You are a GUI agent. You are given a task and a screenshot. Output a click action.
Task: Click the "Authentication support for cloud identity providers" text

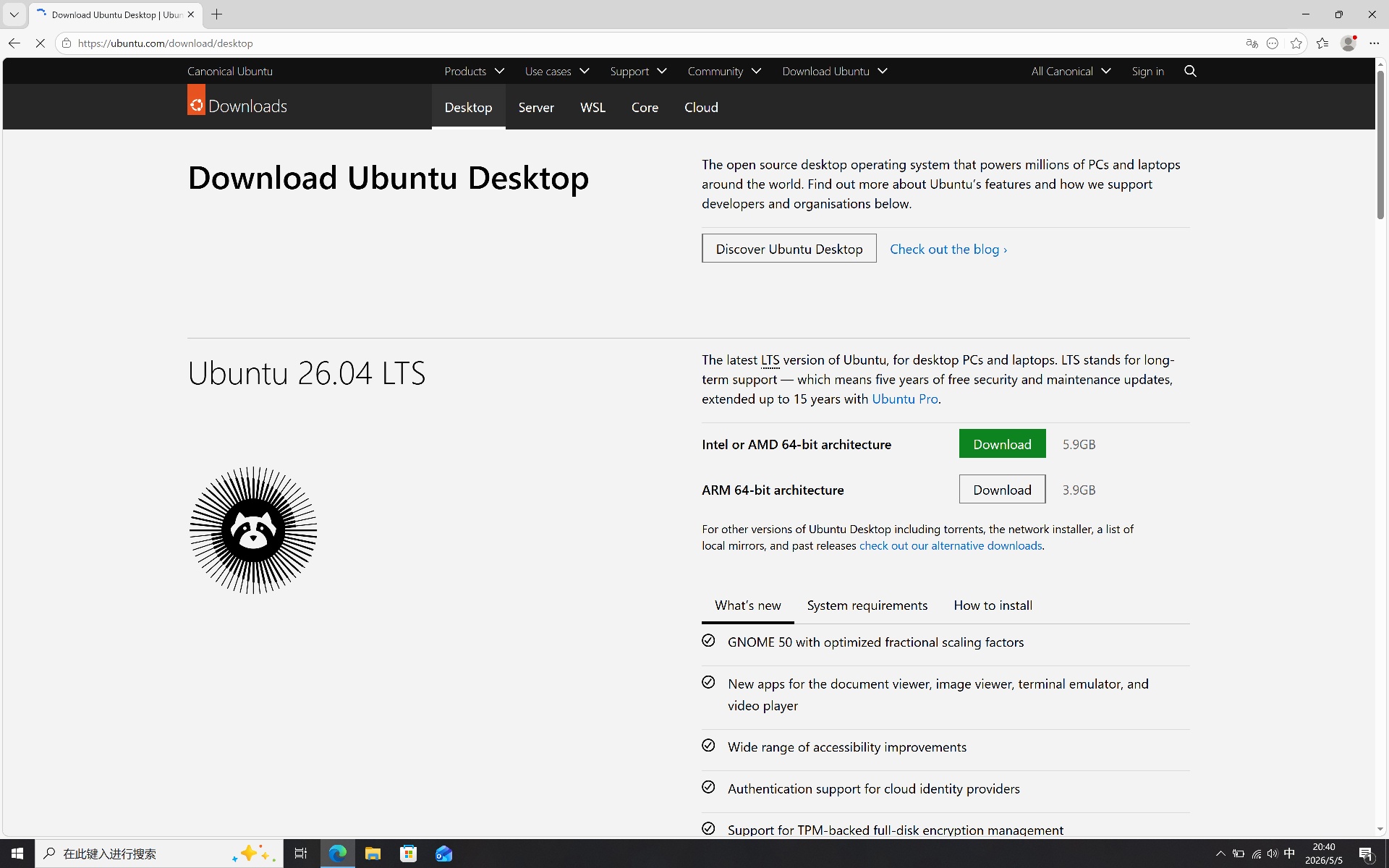tap(874, 789)
